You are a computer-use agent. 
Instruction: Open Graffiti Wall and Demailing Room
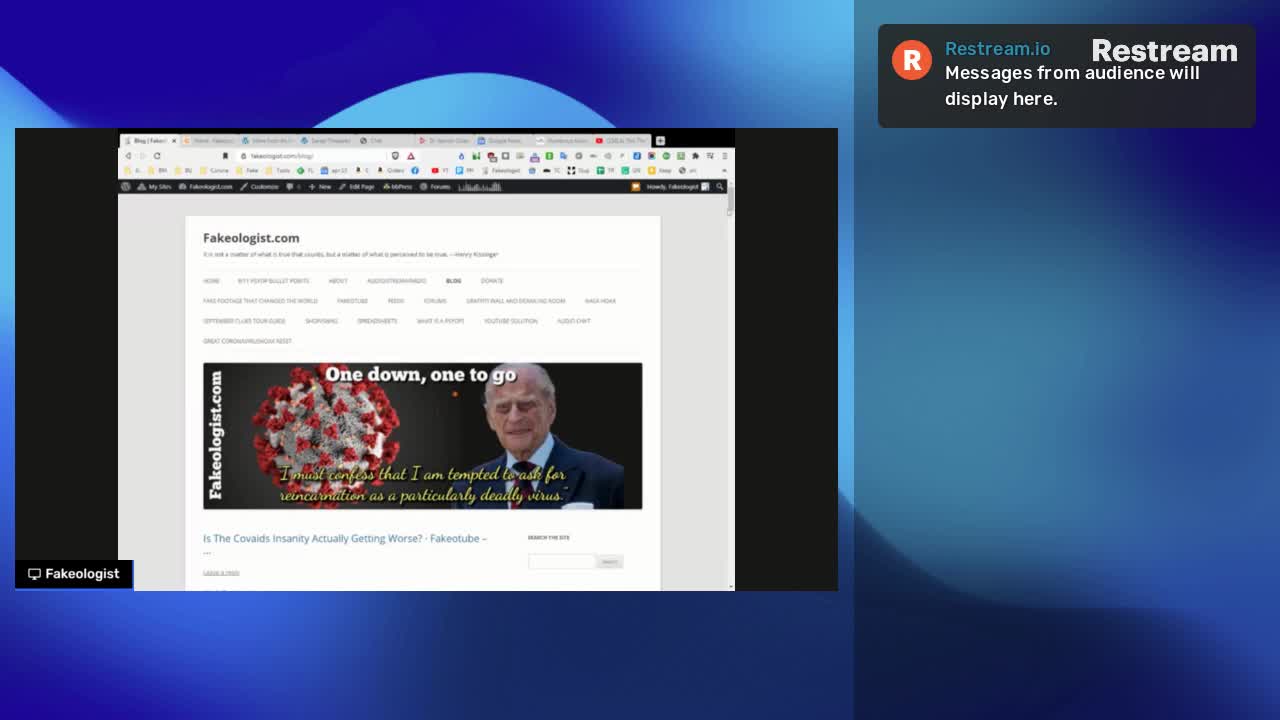516,301
